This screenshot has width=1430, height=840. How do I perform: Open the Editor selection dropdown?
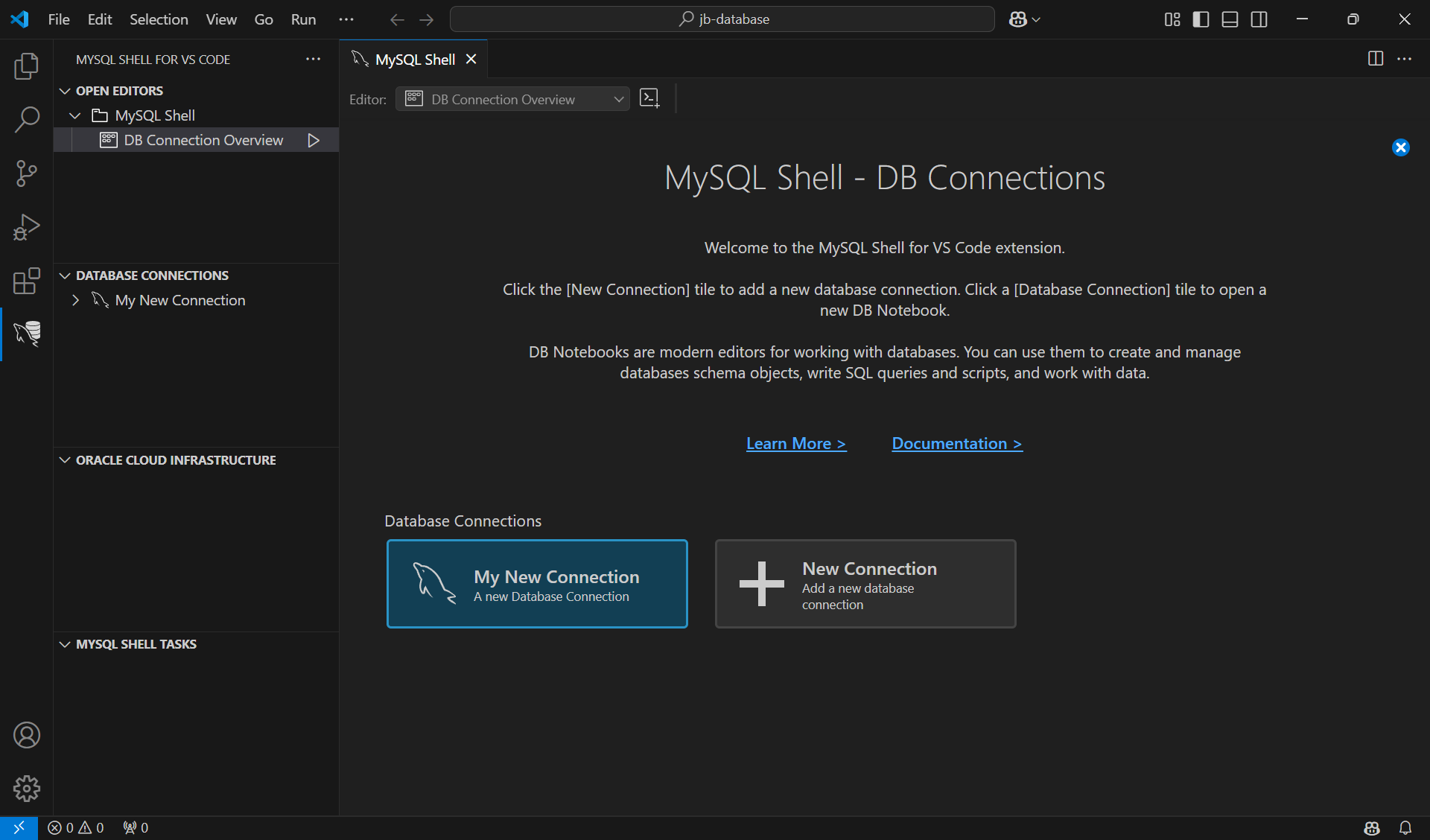click(x=512, y=99)
